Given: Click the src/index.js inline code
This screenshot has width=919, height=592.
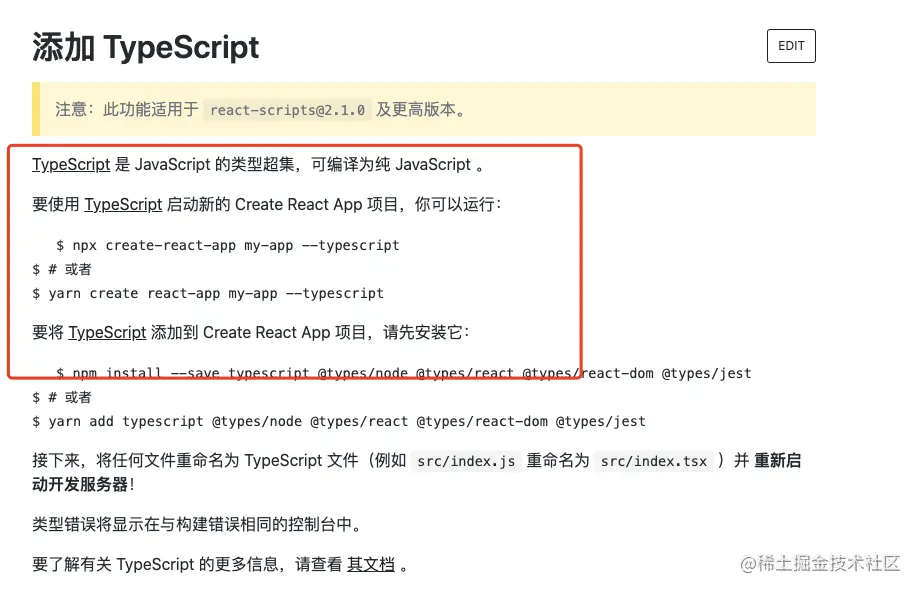Looking at the screenshot, I should tap(466, 461).
